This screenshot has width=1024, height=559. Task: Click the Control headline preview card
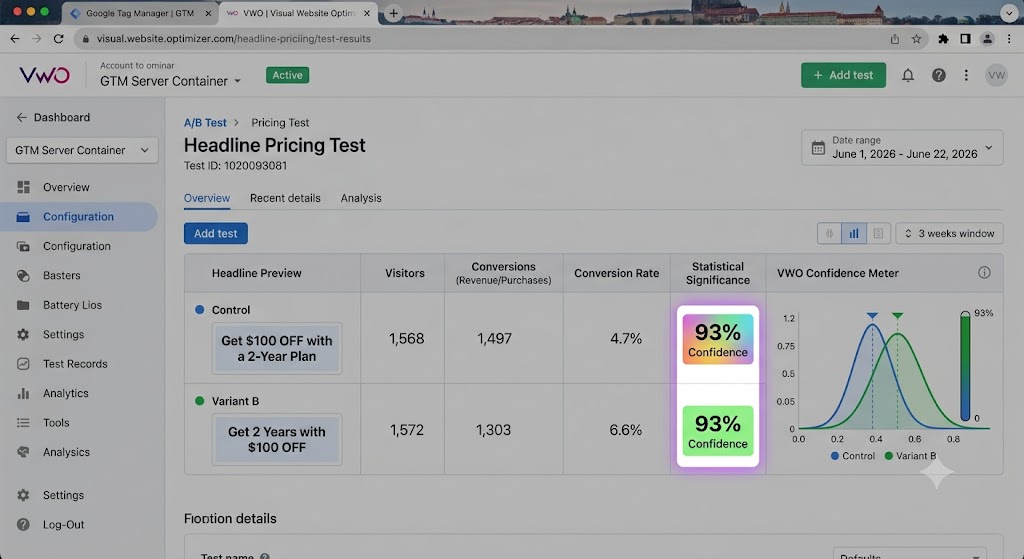coord(276,348)
